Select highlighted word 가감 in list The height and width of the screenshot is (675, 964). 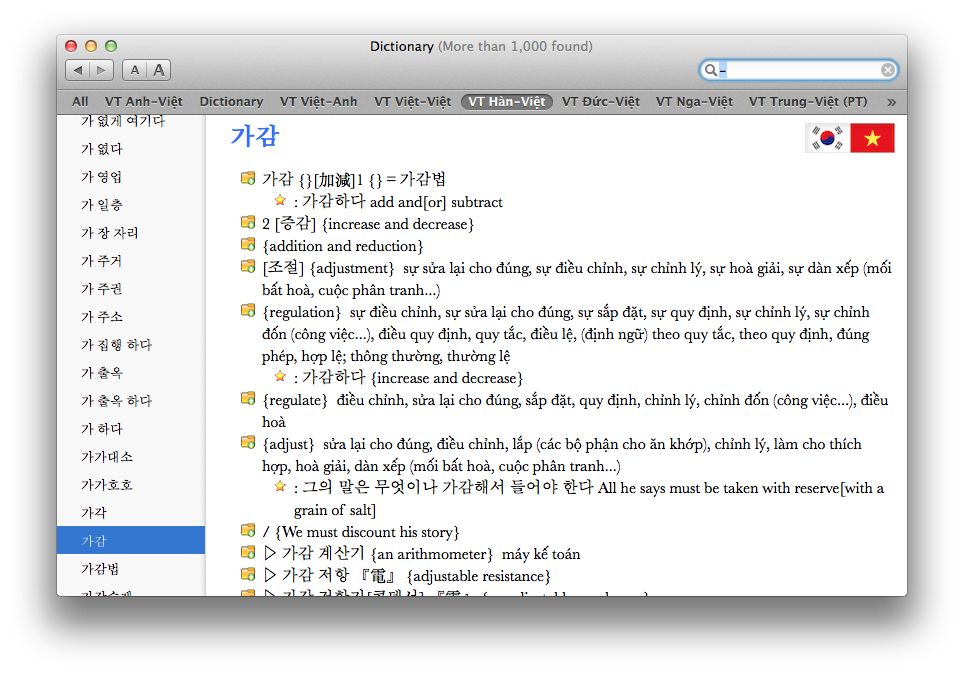[x=131, y=540]
